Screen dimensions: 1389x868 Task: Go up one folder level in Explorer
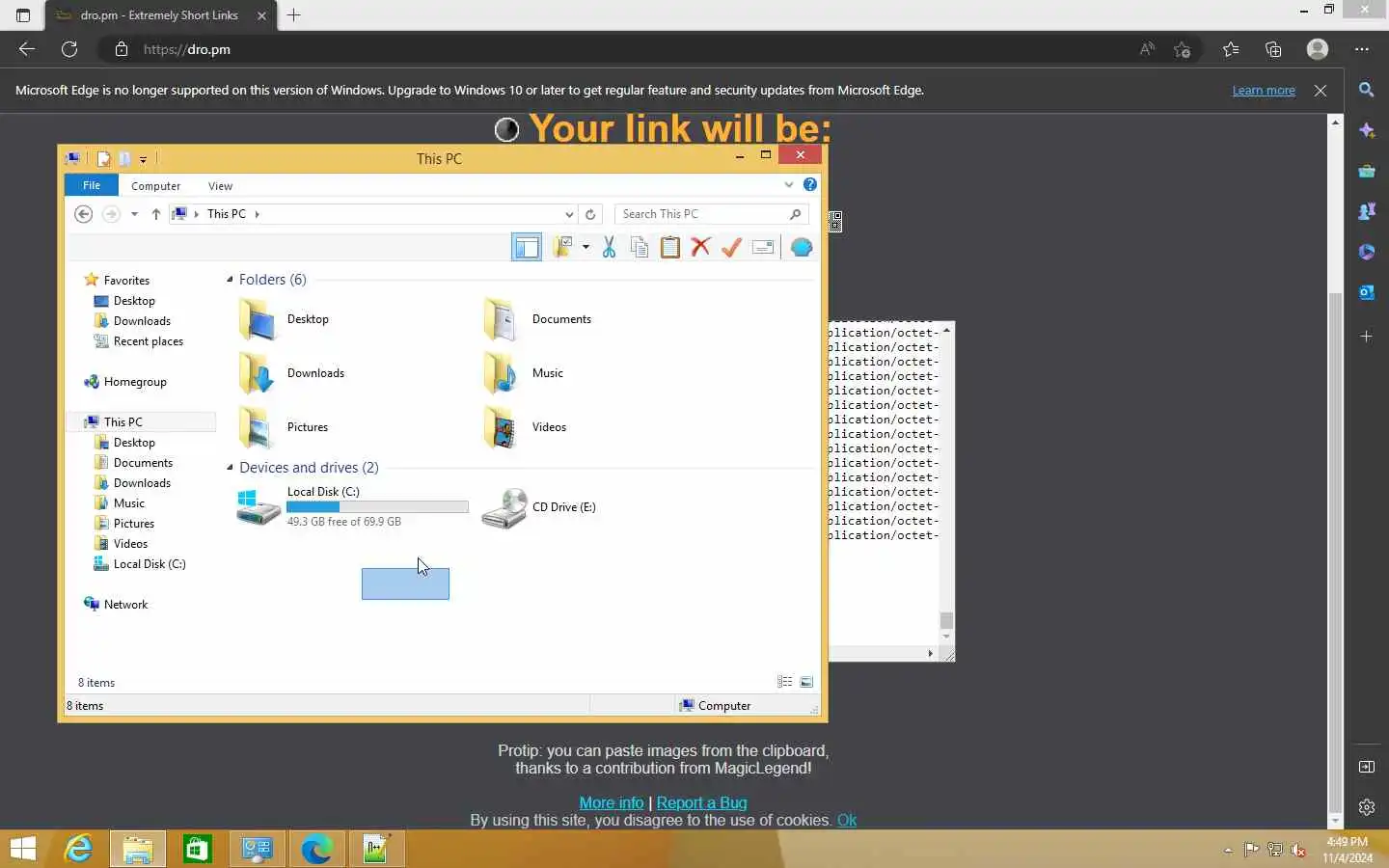(x=156, y=214)
